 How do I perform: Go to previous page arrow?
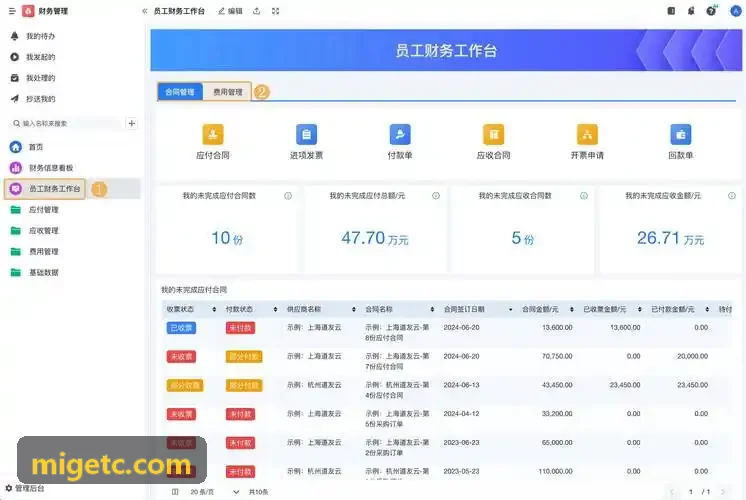click(x=672, y=492)
